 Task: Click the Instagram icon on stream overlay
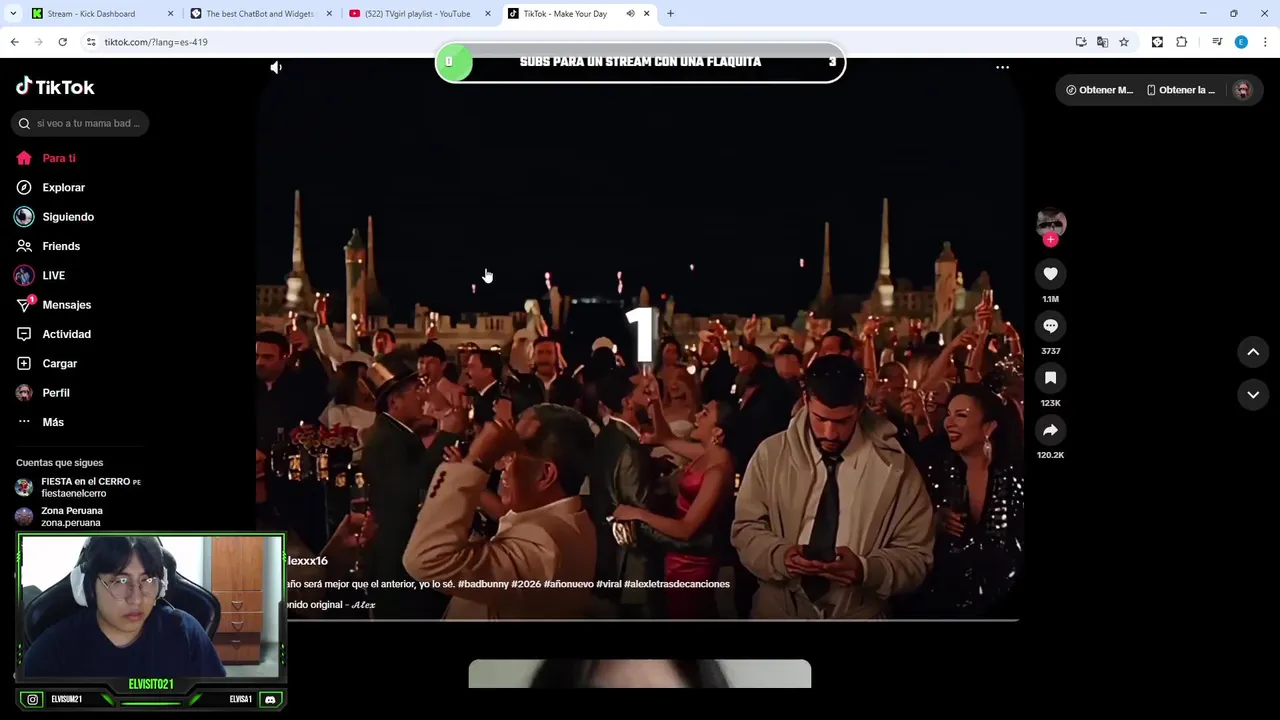coord(33,700)
